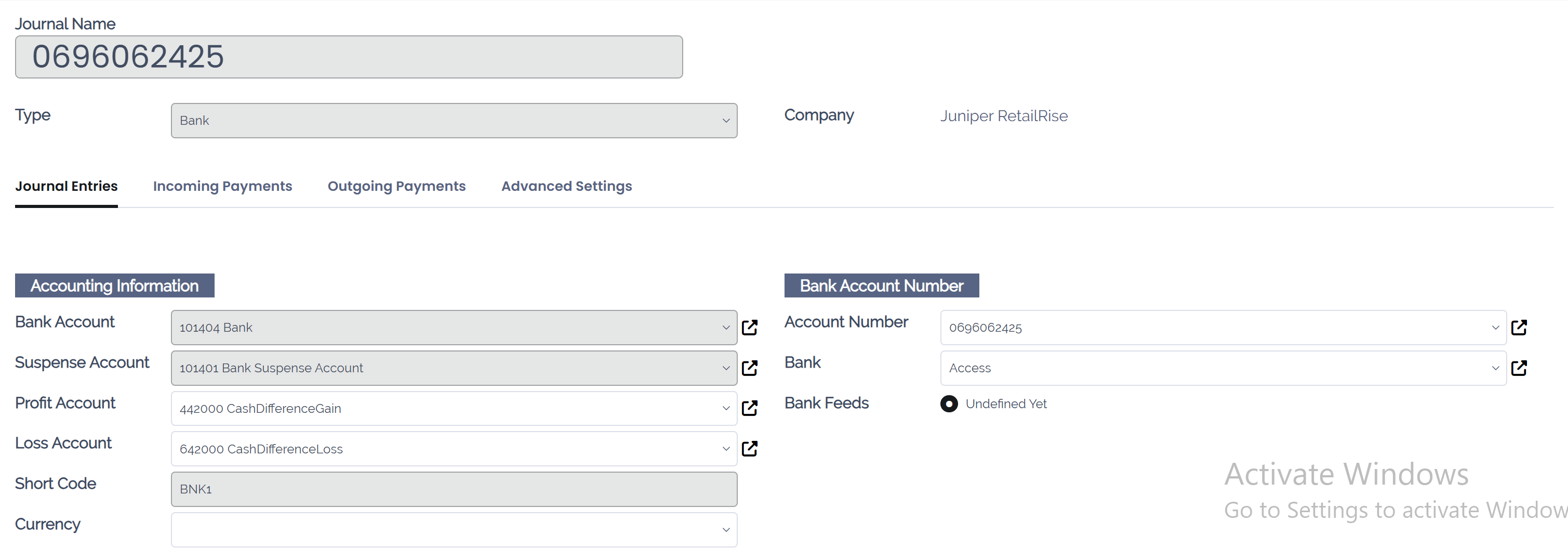Expand the Bank Account dropdown
Screen dimensions: 1568x560
pyautogui.click(x=726, y=327)
